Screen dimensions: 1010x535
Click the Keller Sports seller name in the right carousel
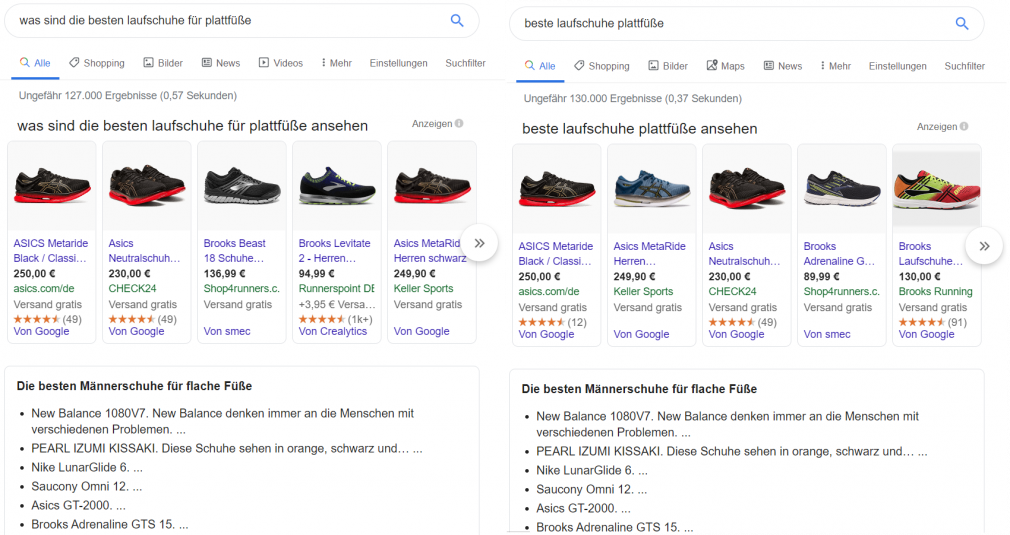click(643, 292)
